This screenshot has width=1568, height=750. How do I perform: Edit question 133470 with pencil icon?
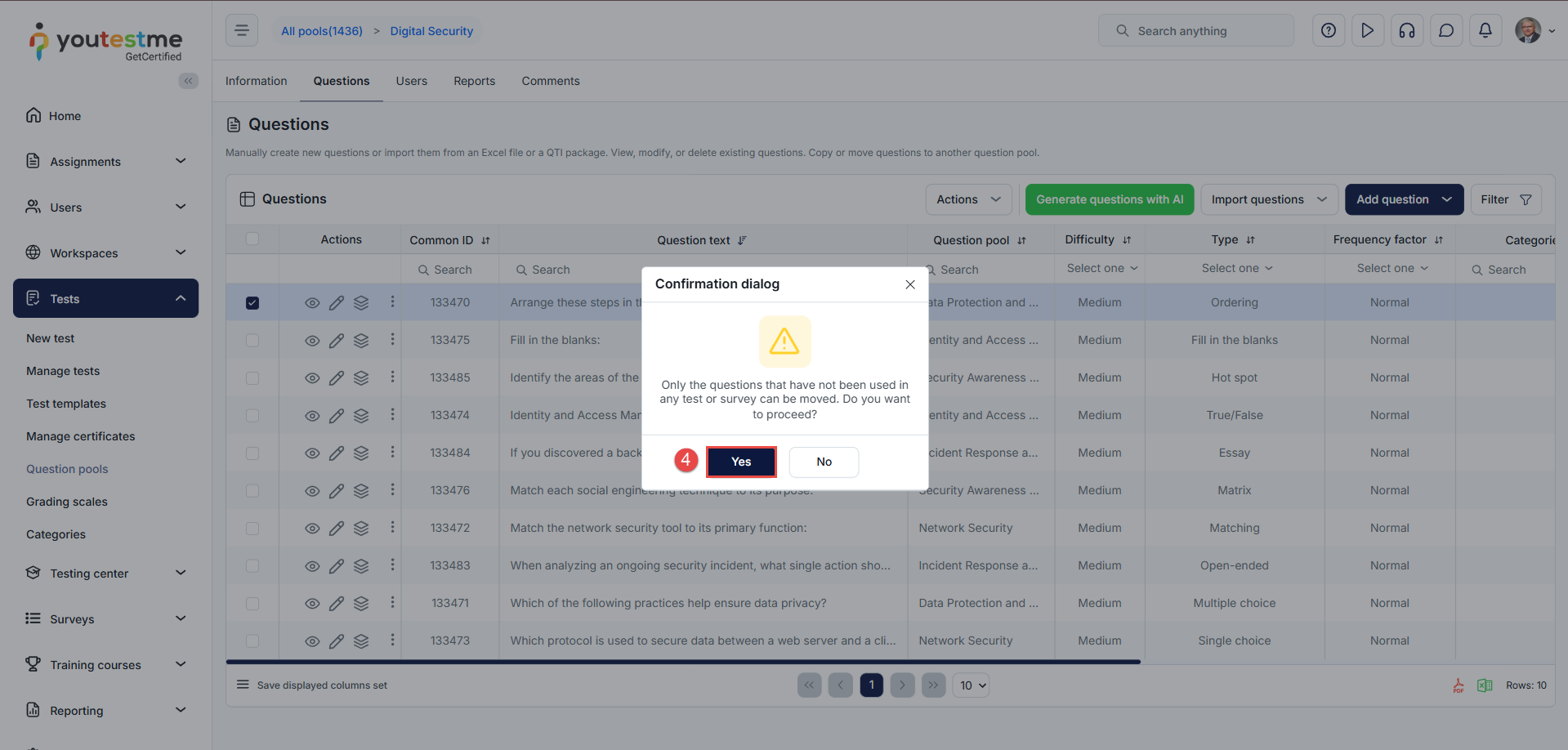click(x=337, y=303)
